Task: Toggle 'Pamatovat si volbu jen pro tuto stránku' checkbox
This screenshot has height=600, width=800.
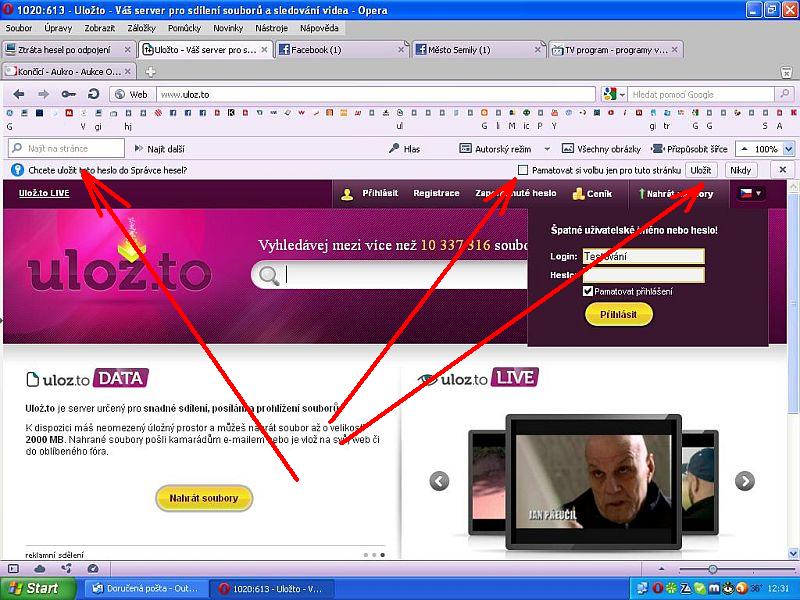Action: (522, 170)
